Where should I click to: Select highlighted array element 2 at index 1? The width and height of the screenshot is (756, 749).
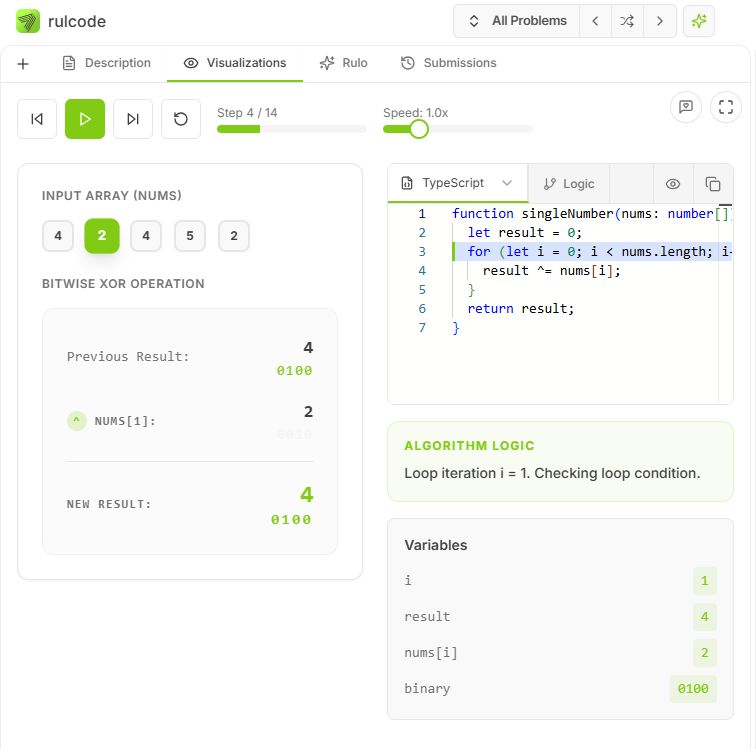pyautogui.click(x=102, y=236)
